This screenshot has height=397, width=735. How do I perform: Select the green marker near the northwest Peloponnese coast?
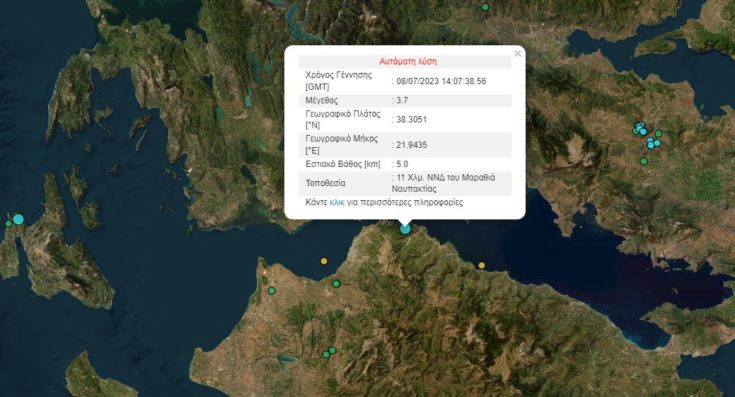[x=271, y=291]
